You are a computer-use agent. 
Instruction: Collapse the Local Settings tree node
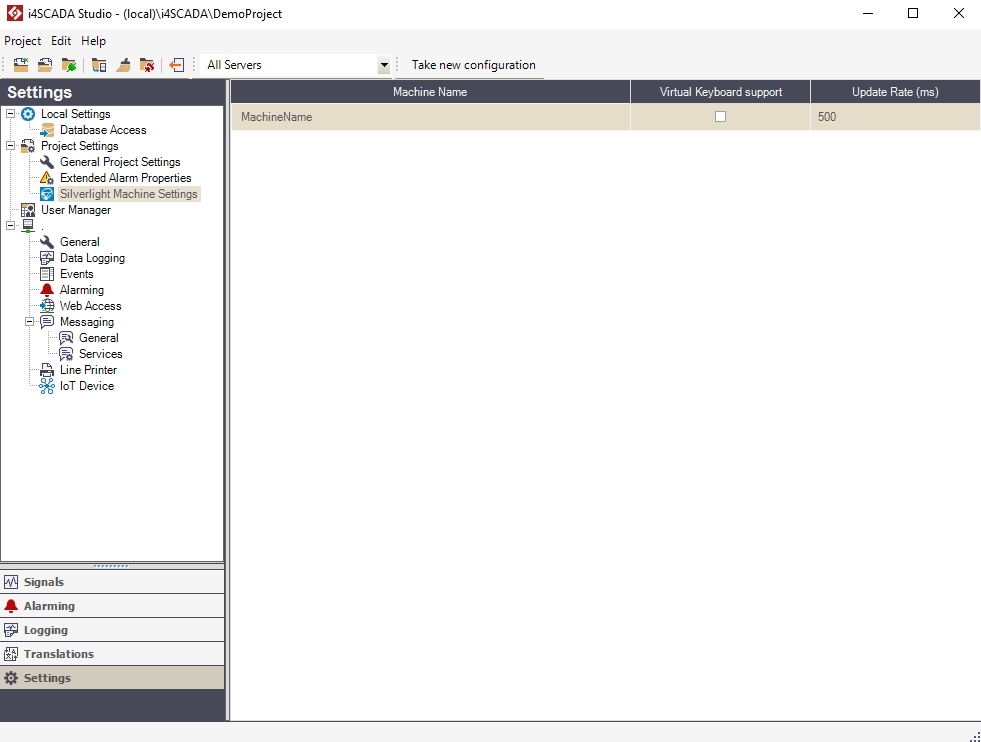tap(11, 114)
